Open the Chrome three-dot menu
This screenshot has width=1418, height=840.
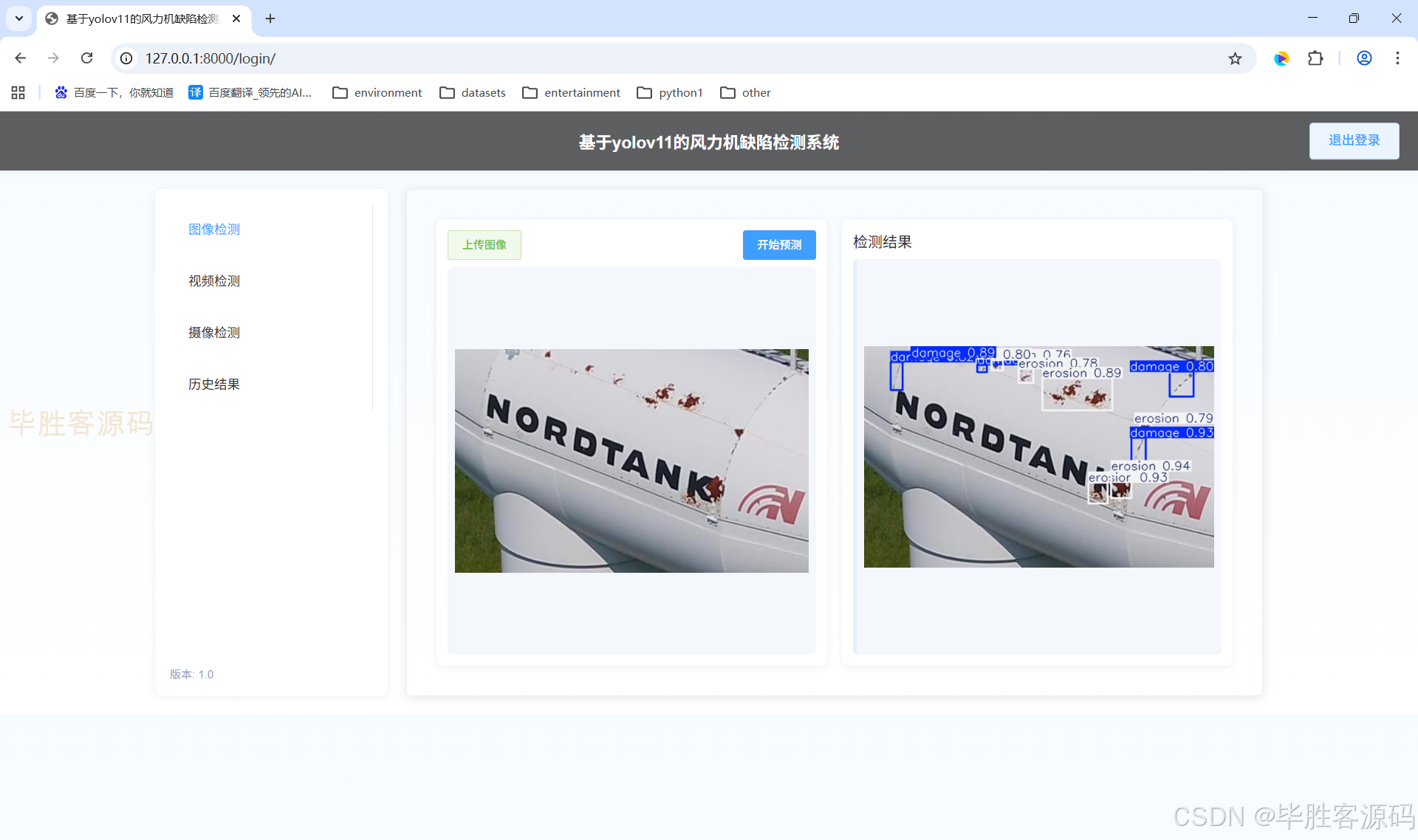coord(1397,58)
